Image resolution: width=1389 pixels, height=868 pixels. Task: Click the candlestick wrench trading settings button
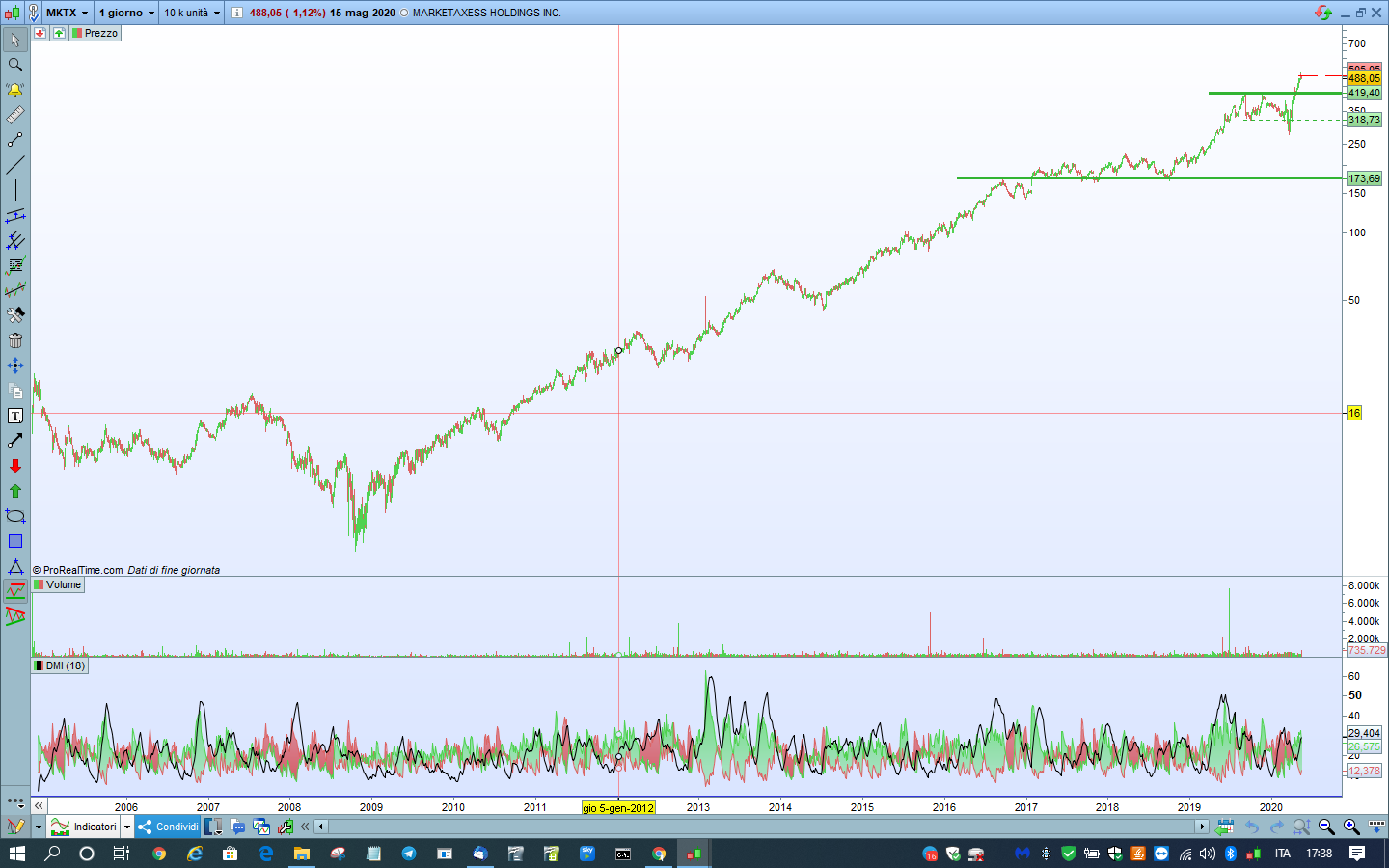point(286,827)
